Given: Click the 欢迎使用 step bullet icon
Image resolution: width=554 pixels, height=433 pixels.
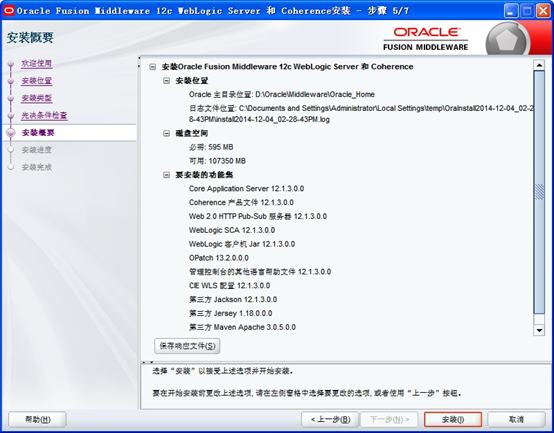Looking at the screenshot, I should [11, 64].
